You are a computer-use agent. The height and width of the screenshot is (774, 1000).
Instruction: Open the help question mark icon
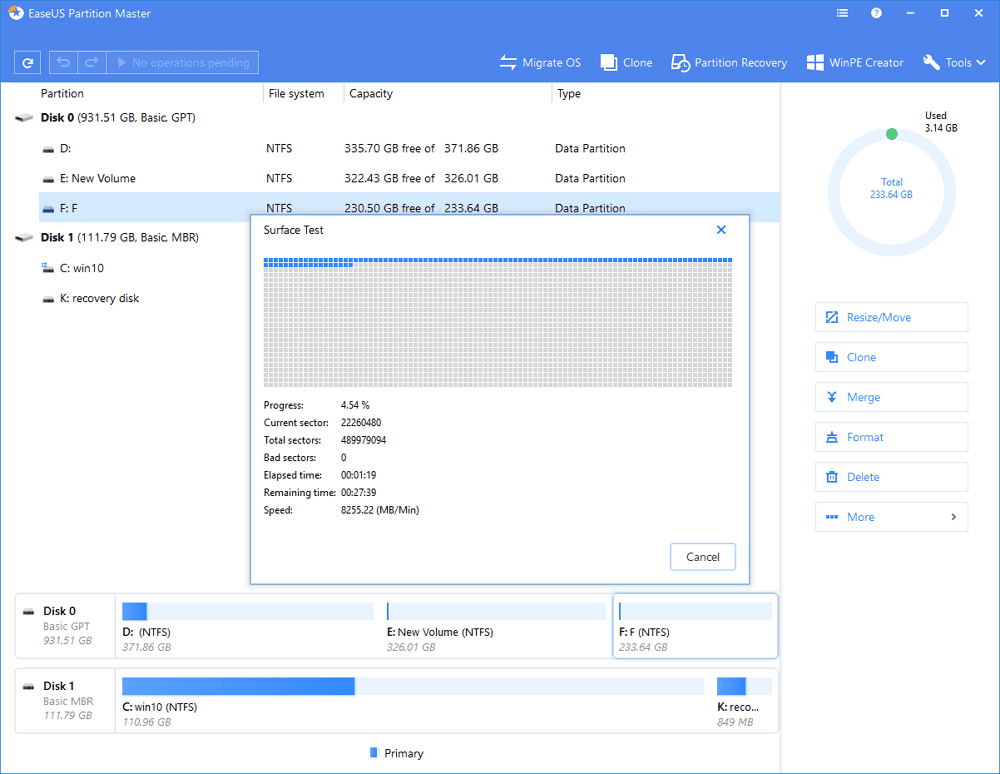pyautogui.click(x=877, y=14)
